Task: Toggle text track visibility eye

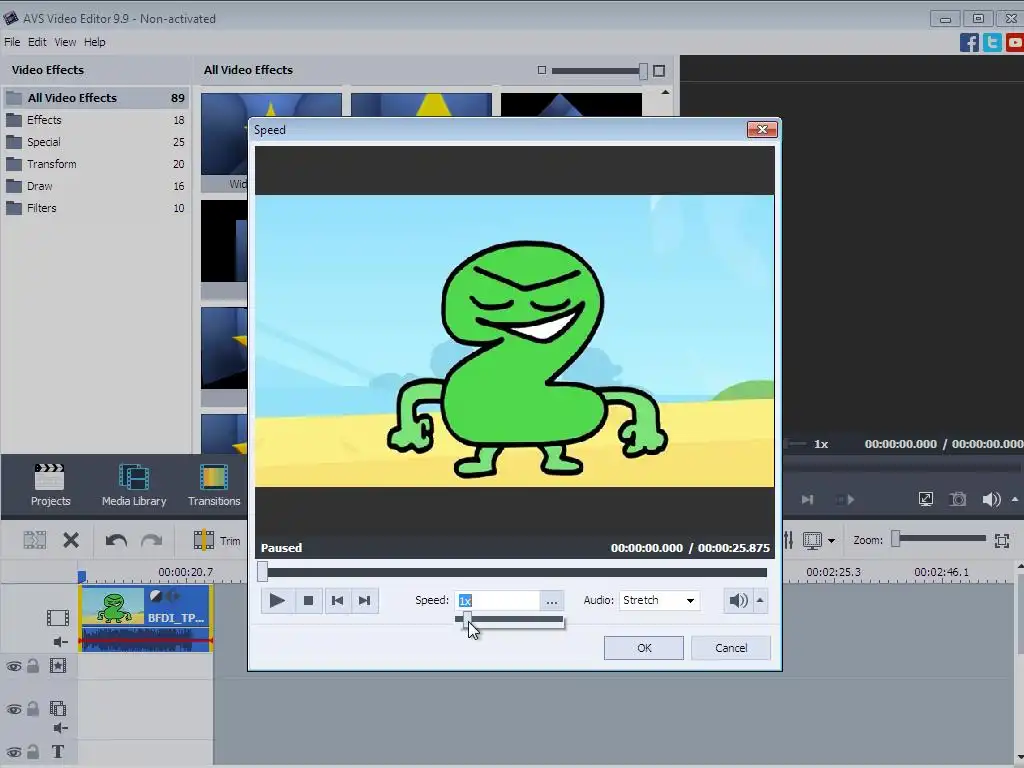Action: tap(14, 752)
